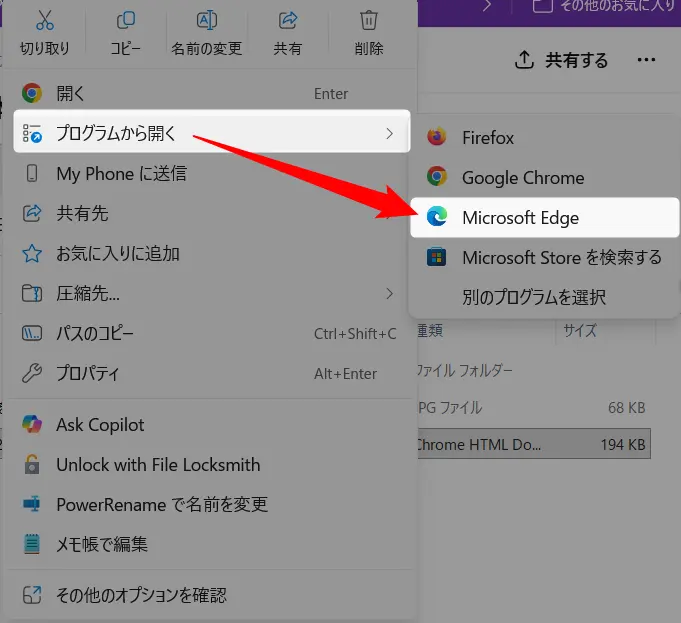
Task: Select the Chrome HTML Document file row
Action: coord(530,444)
